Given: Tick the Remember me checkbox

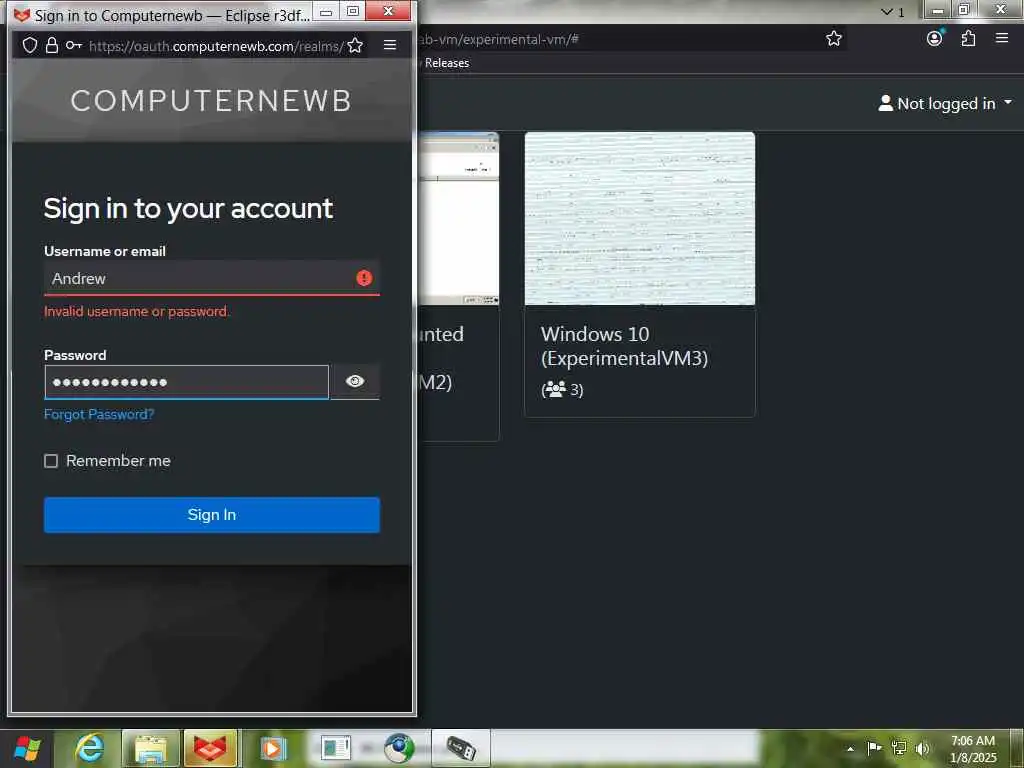Looking at the screenshot, I should tap(51, 461).
